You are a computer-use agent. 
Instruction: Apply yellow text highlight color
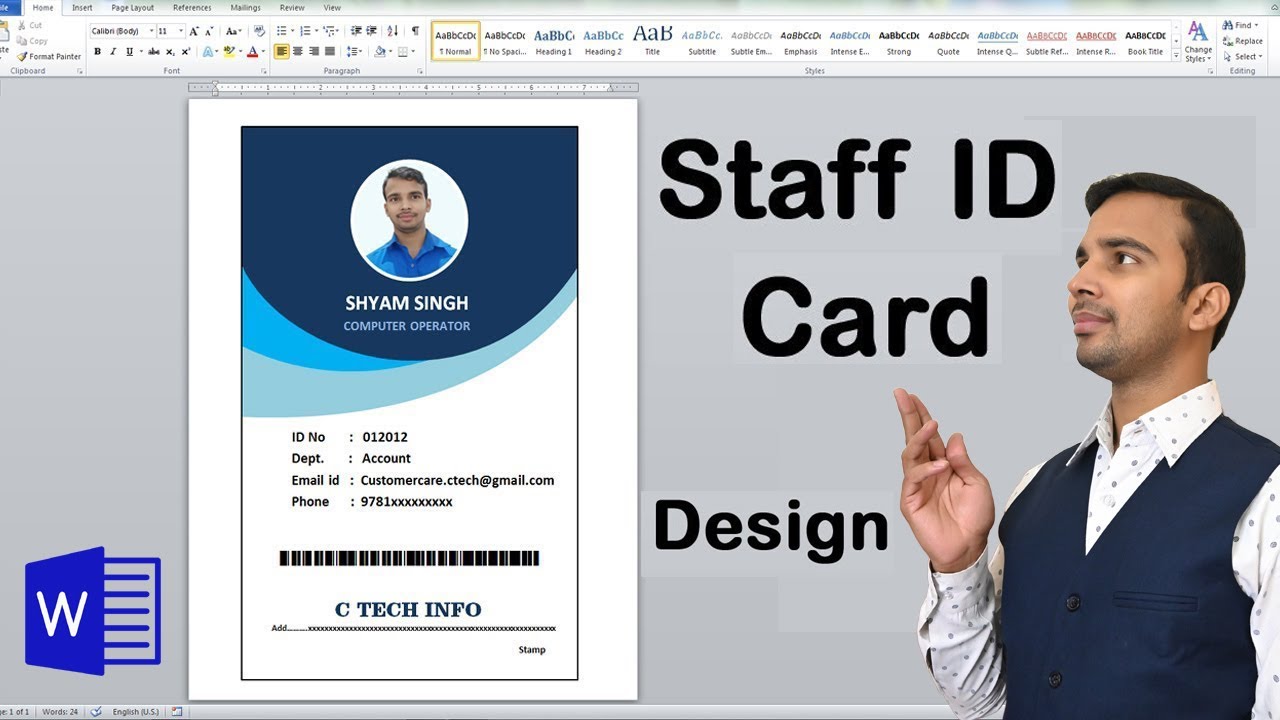coord(229,51)
